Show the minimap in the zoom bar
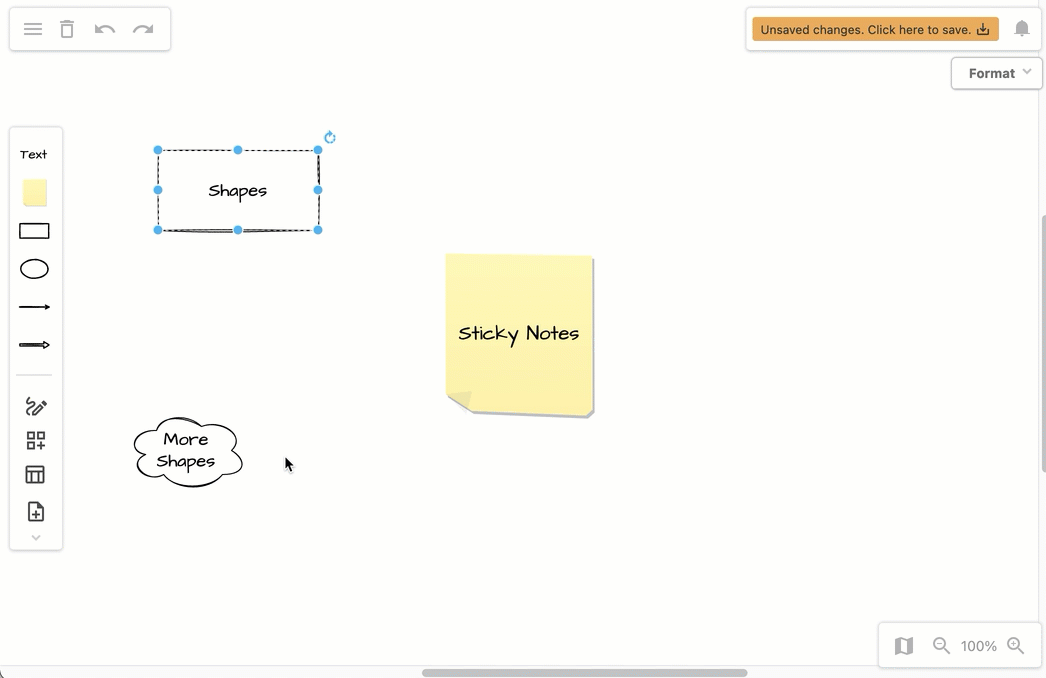Screen dimensions: 1046x678 point(902,645)
